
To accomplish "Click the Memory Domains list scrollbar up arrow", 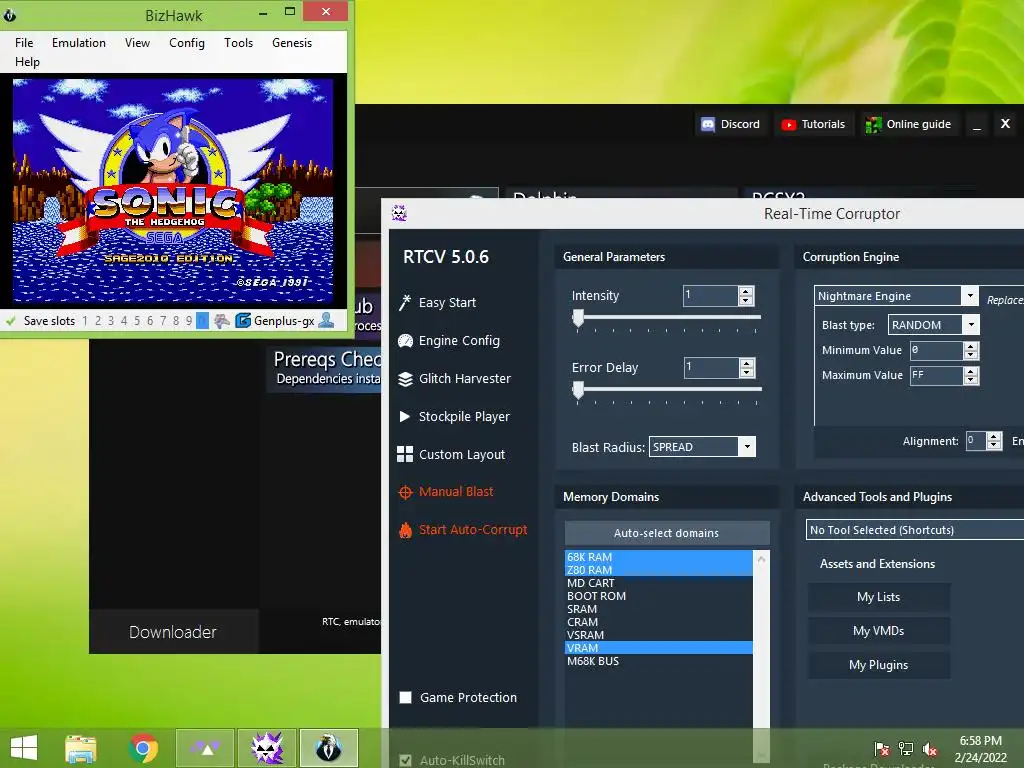I will pos(761,558).
